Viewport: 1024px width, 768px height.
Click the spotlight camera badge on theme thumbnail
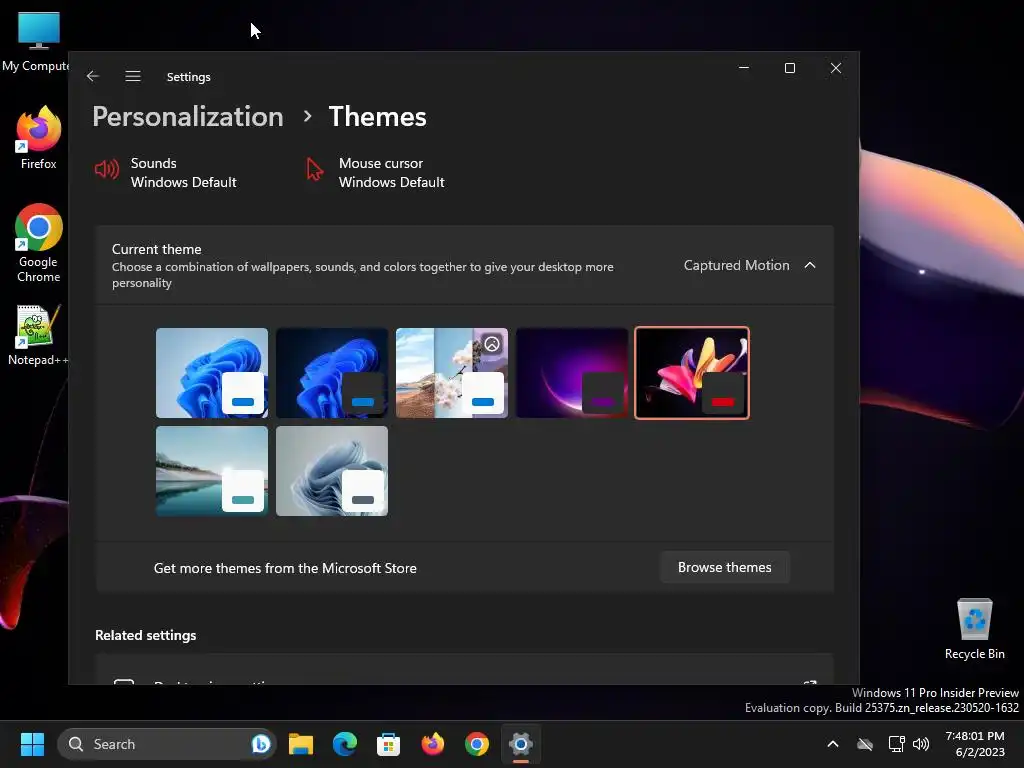click(x=492, y=344)
